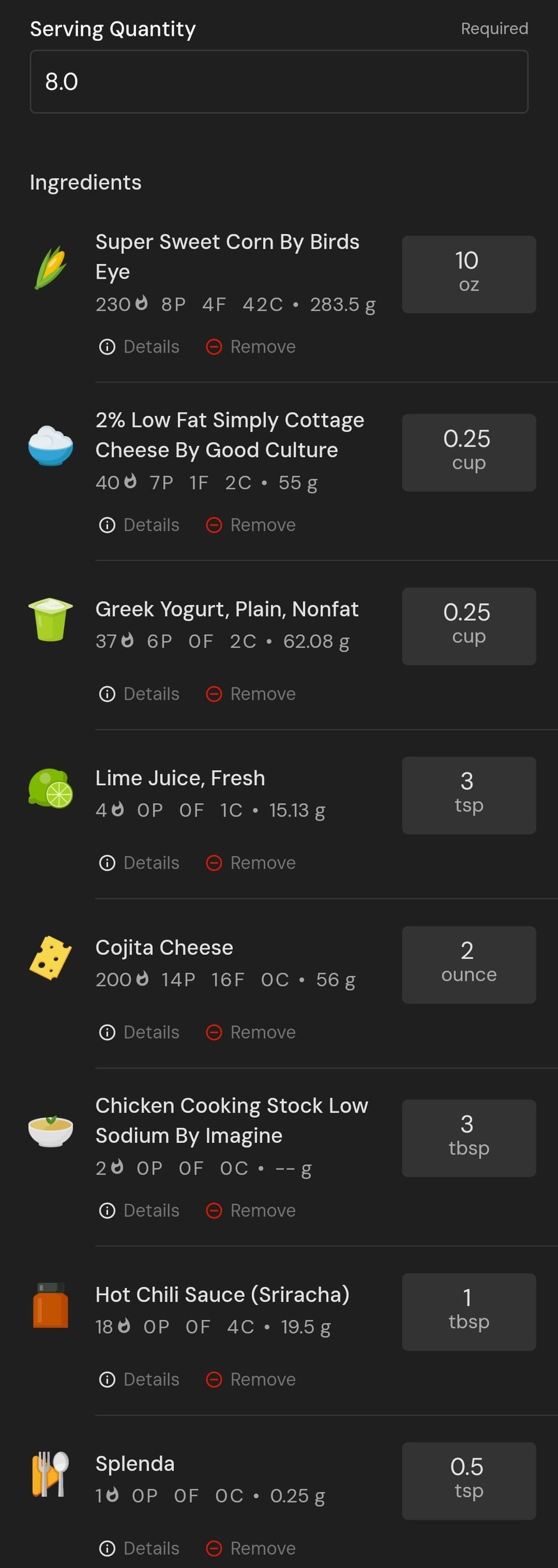Click the fork and spoon Splenda icon

pyautogui.click(x=51, y=1474)
